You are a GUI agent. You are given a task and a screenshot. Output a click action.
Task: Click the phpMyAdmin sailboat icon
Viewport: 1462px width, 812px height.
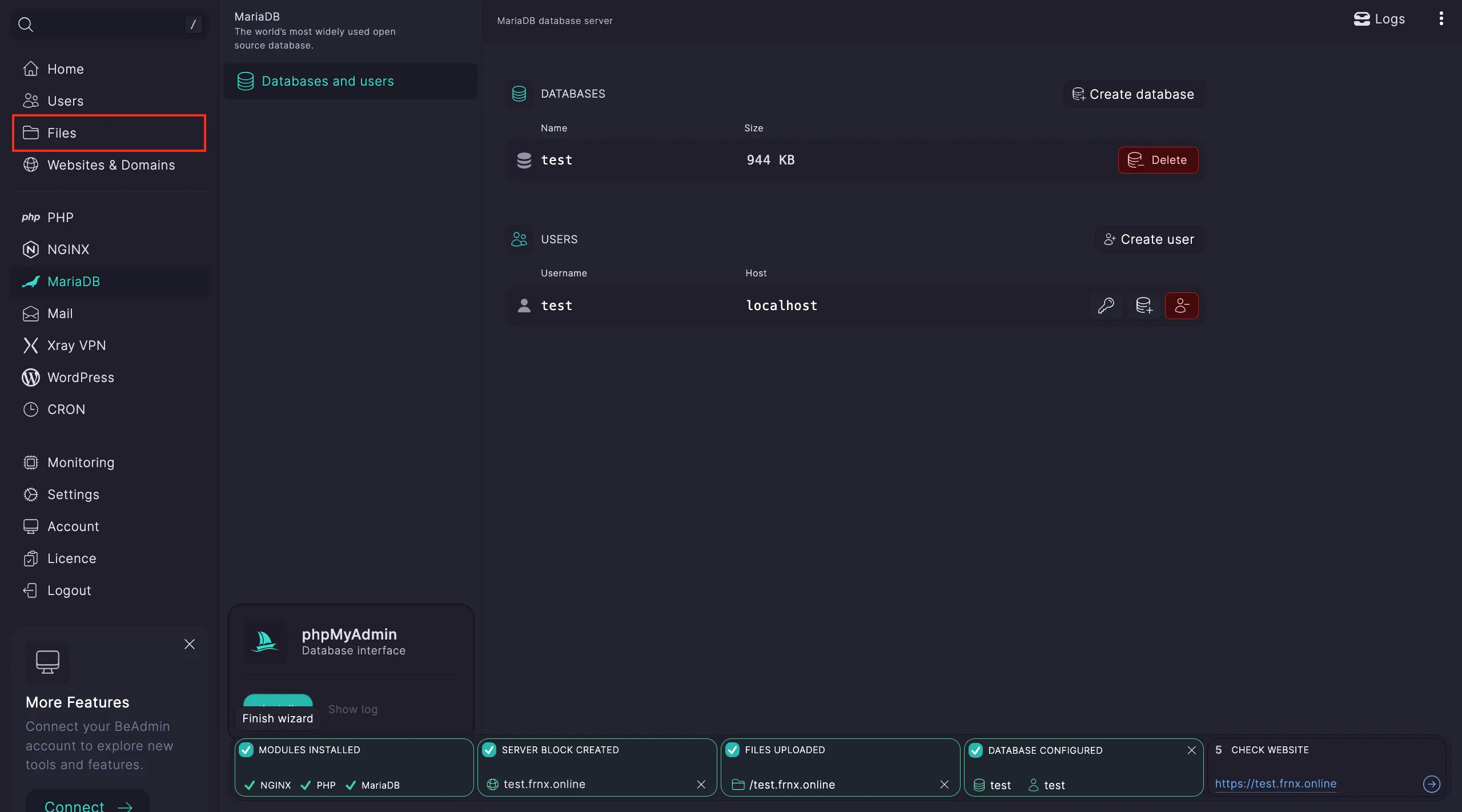click(x=265, y=642)
